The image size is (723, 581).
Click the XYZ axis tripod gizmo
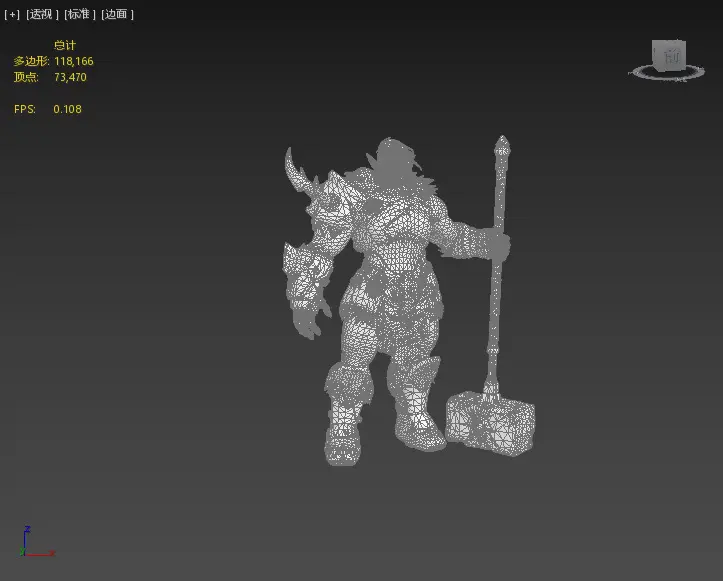coord(37,542)
